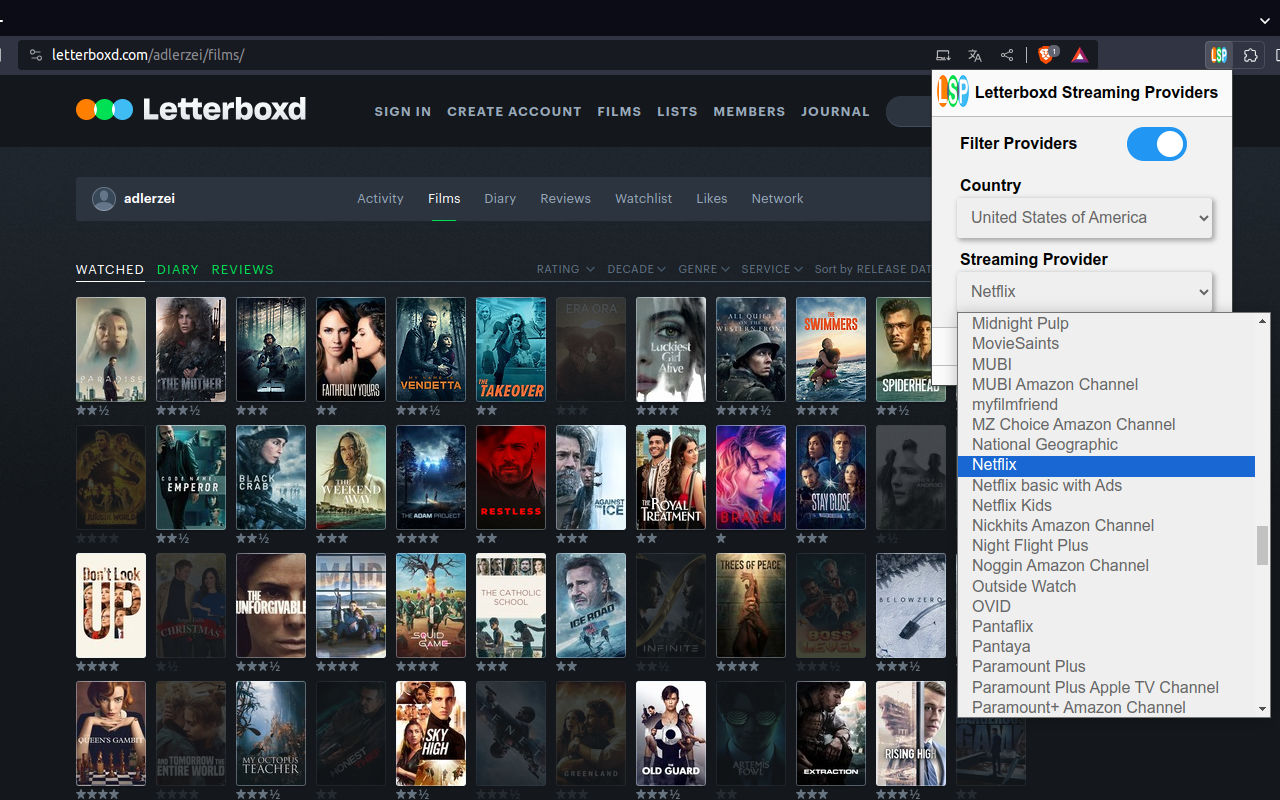Open the browser extensions puzzle icon
Viewport: 1280px width, 800px height.
1250,55
